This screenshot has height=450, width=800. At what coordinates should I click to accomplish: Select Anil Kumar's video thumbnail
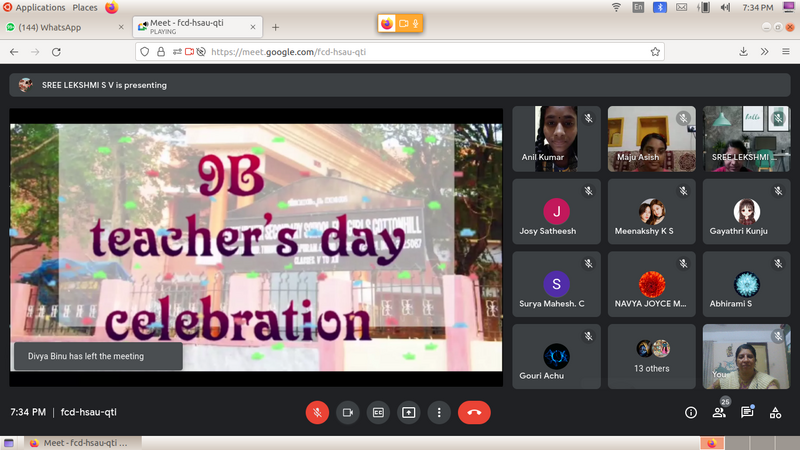point(556,139)
